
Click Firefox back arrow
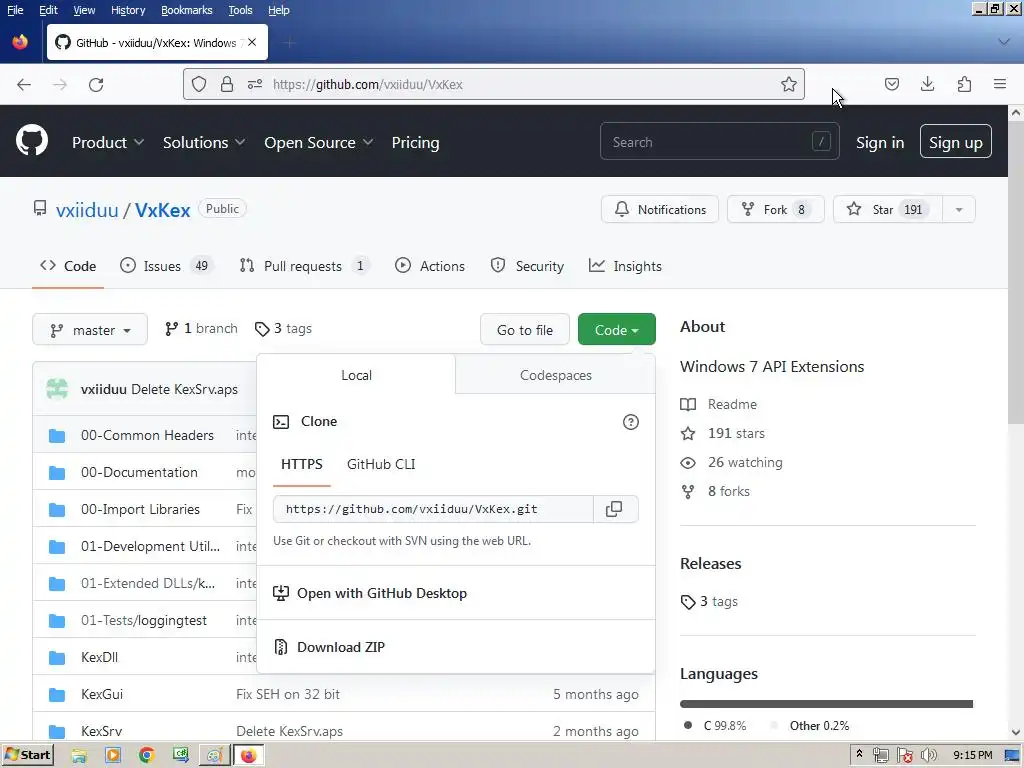point(24,84)
